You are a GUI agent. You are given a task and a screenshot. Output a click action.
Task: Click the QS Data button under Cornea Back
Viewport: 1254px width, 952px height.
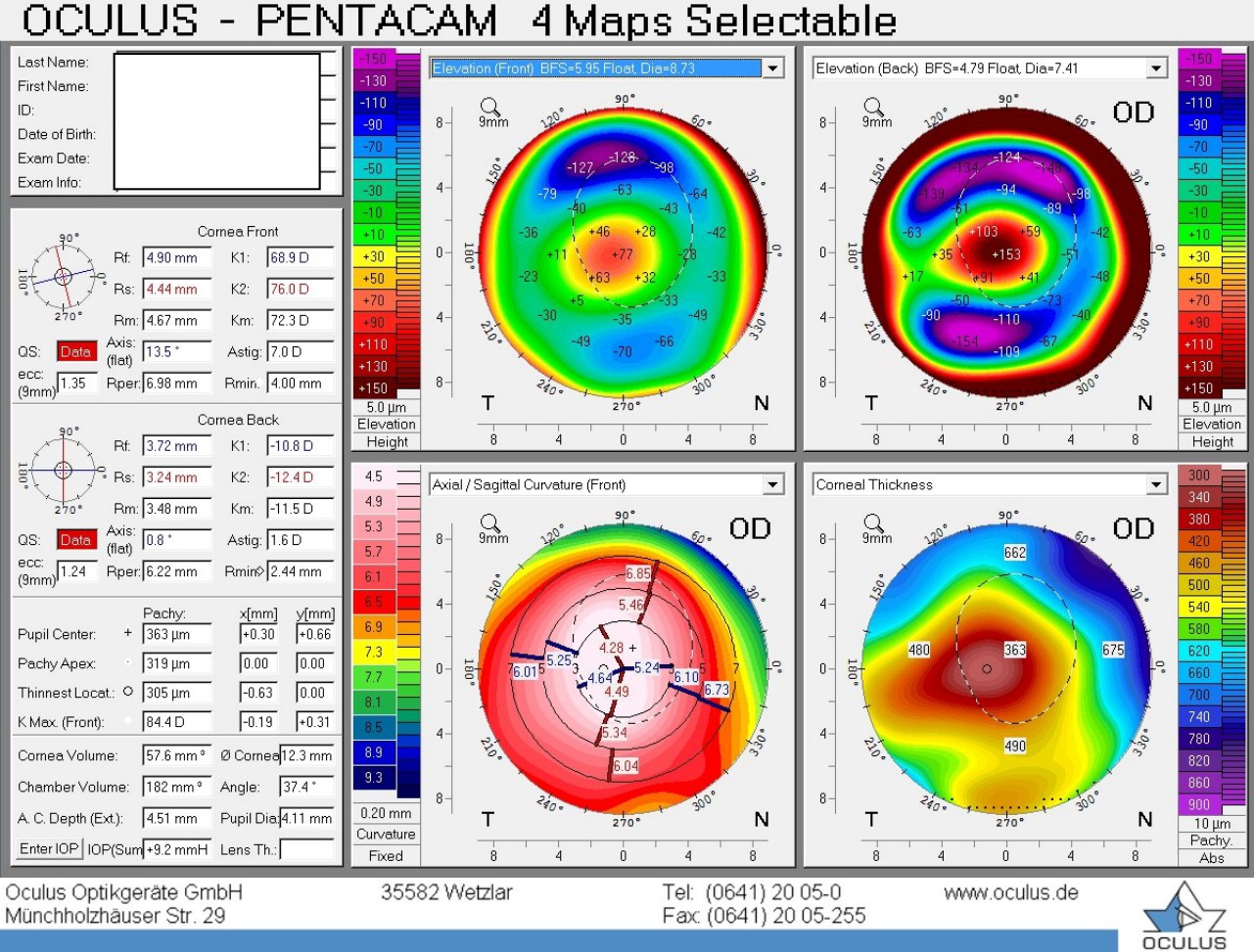[75, 540]
